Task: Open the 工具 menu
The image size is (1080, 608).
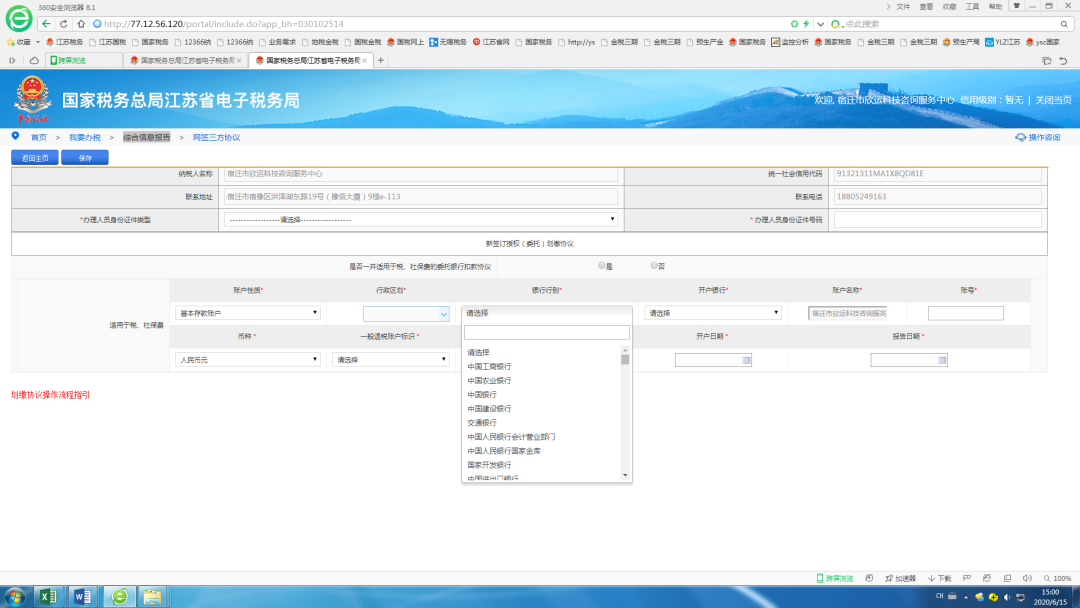Action: click(973, 6)
